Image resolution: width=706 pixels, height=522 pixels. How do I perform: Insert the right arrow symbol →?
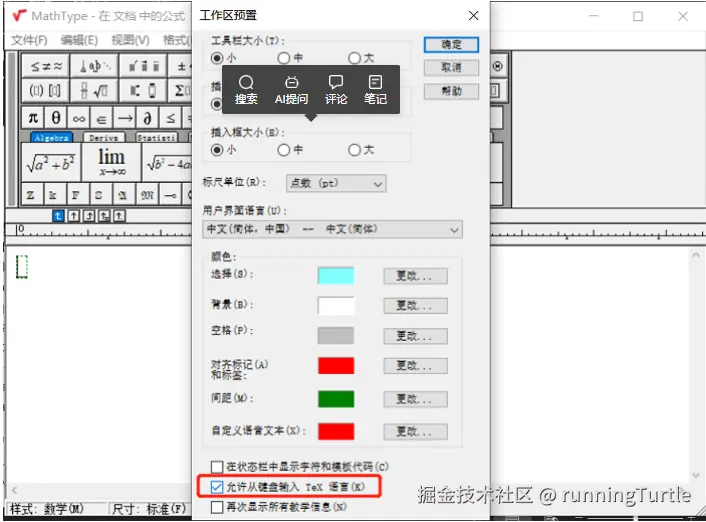[125, 118]
